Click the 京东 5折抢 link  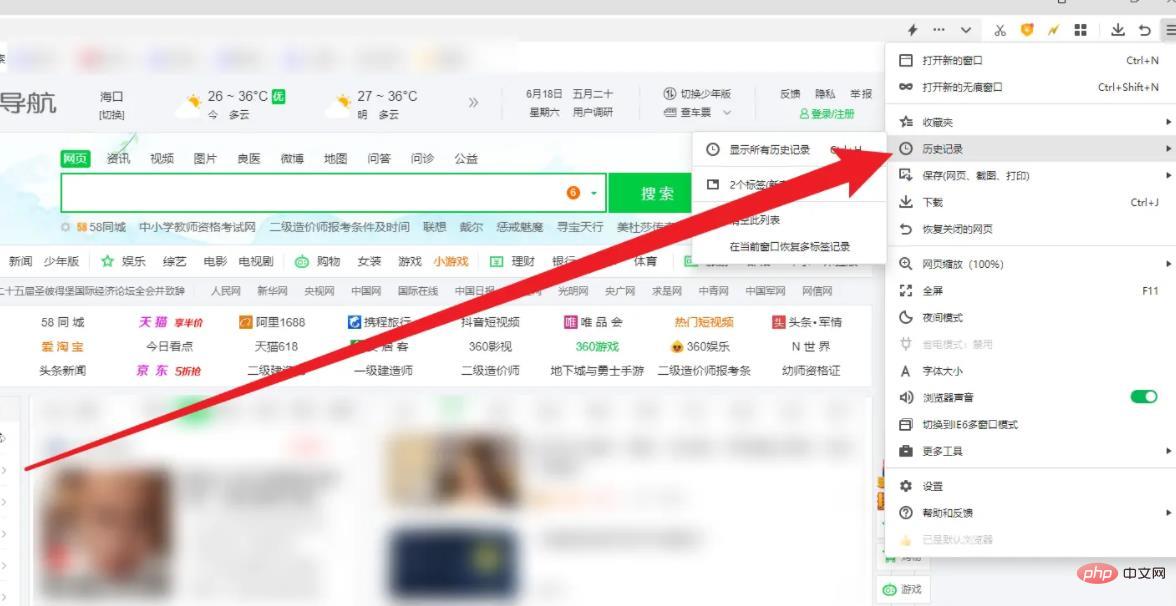[x=169, y=370]
